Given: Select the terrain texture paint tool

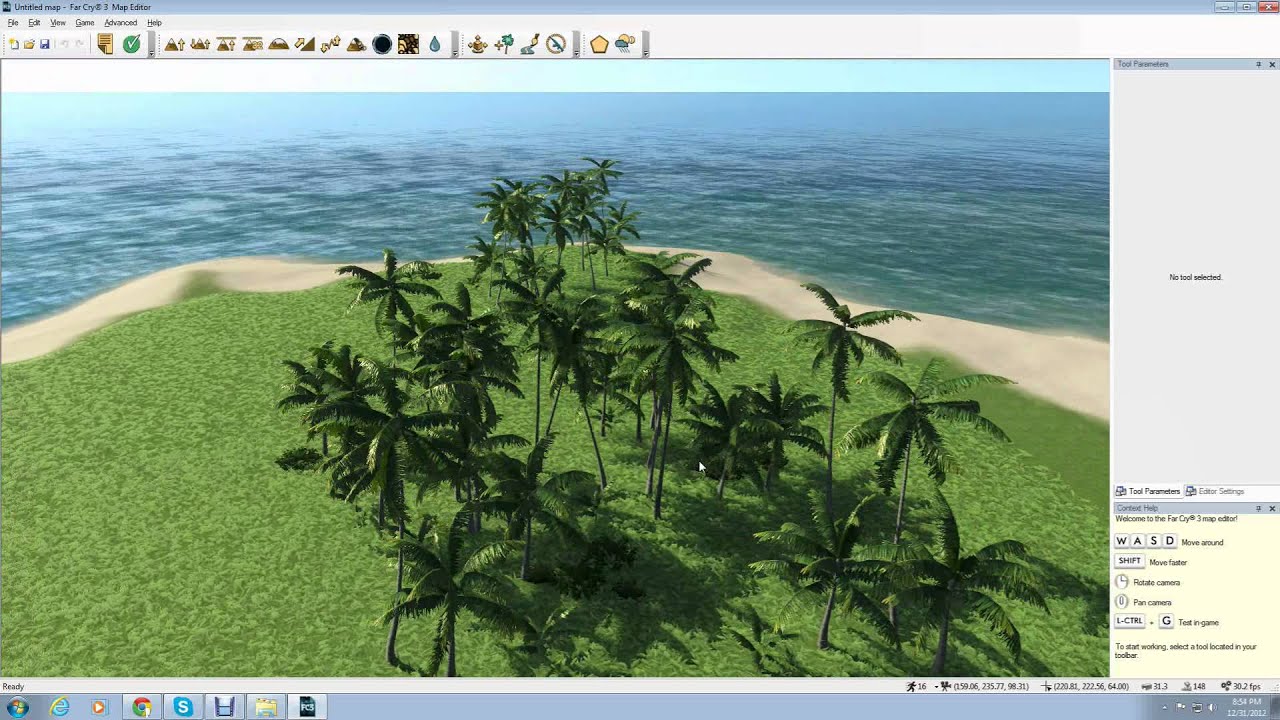Looking at the screenshot, I should [408, 44].
